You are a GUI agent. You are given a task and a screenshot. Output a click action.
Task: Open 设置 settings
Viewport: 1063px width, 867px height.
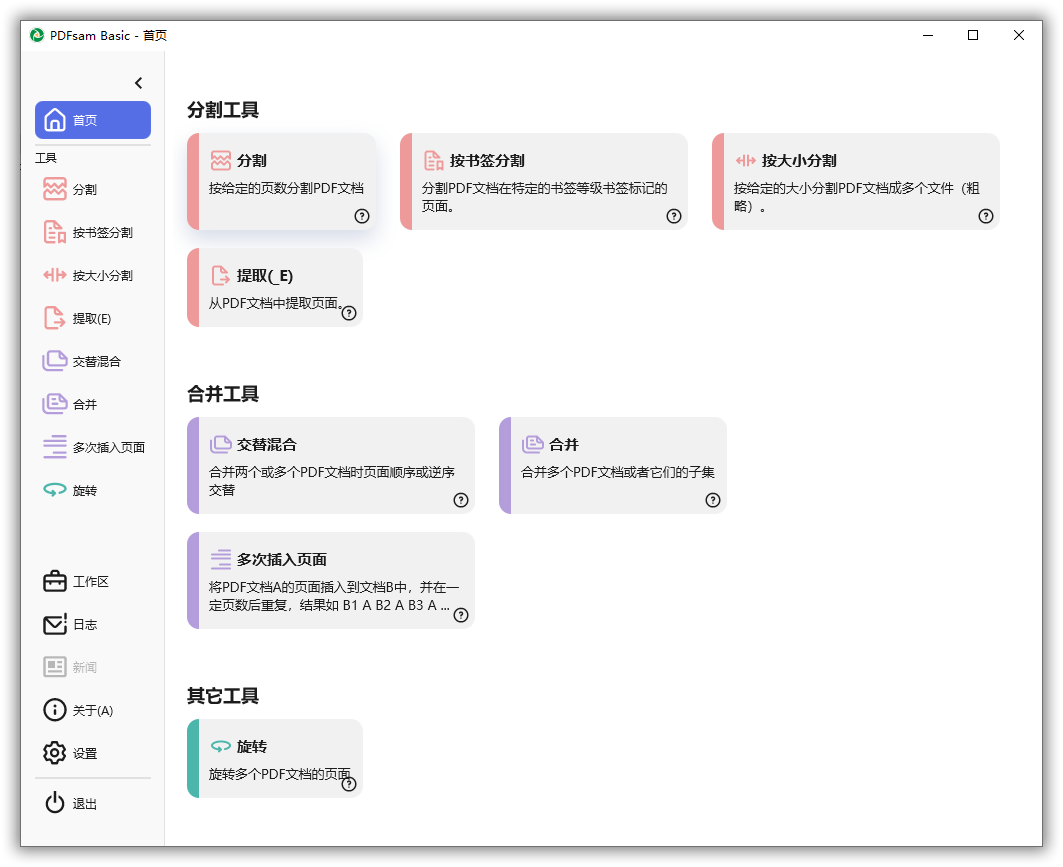(84, 753)
